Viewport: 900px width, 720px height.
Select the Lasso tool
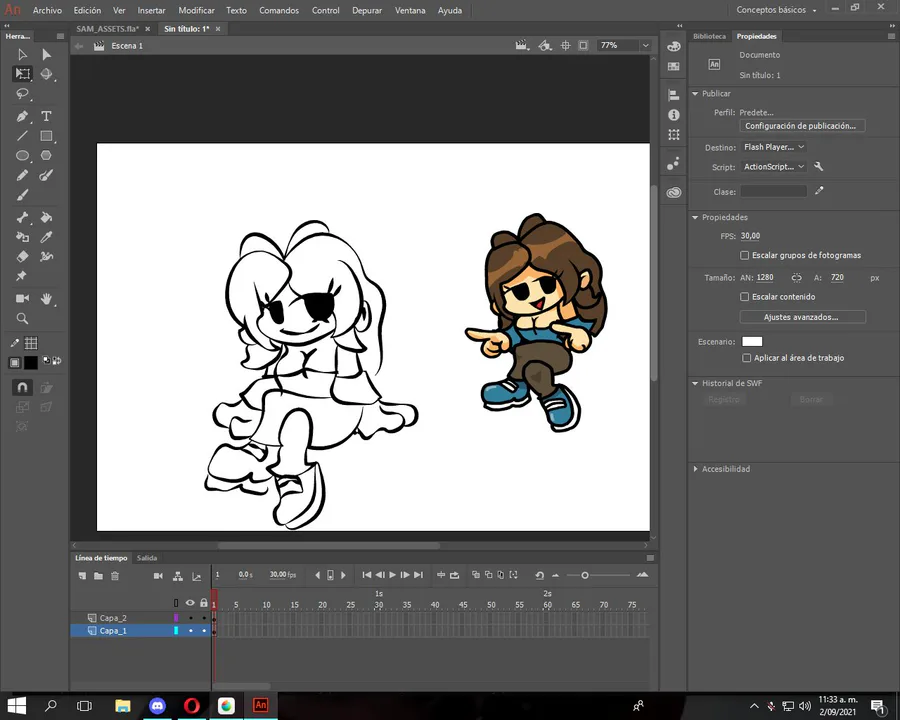point(22,93)
